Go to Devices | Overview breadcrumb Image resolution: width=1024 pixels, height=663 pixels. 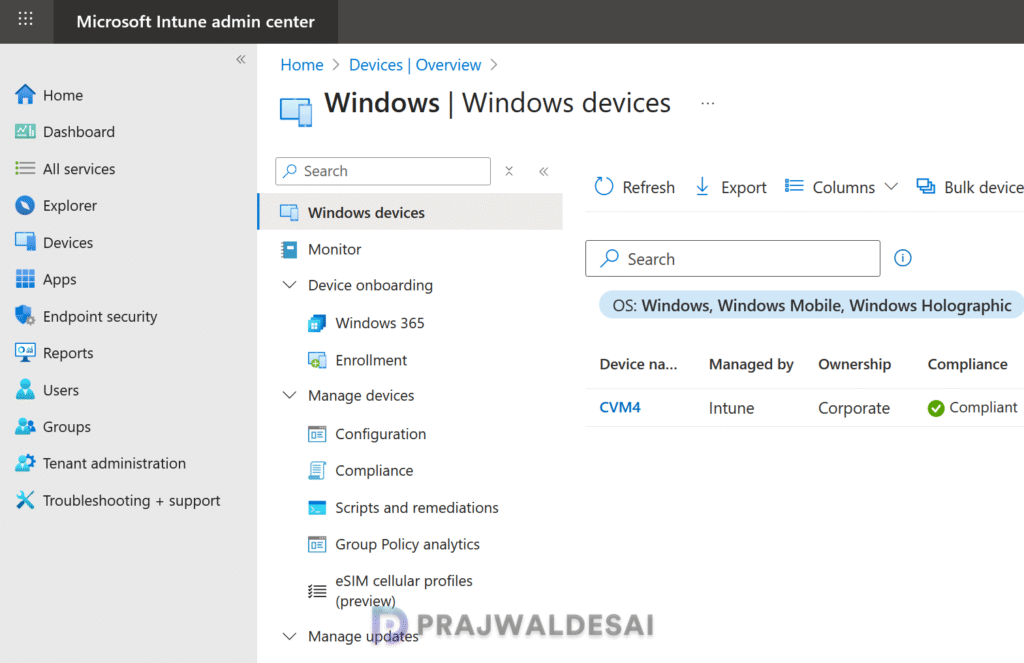pyautogui.click(x=415, y=65)
